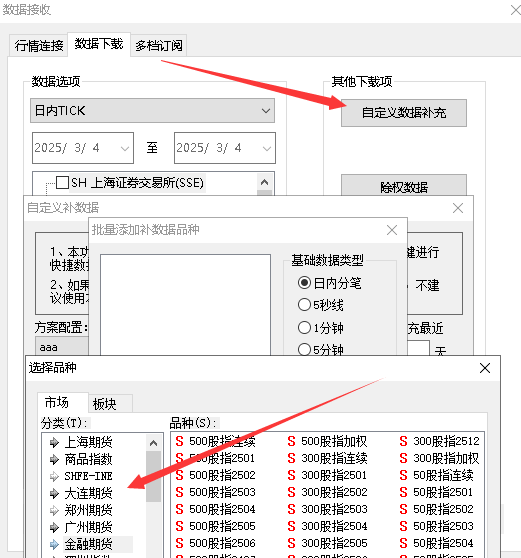This screenshot has height=558, width=521.
Task: Open the start date picker dropdown
Action: (x=125, y=148)
